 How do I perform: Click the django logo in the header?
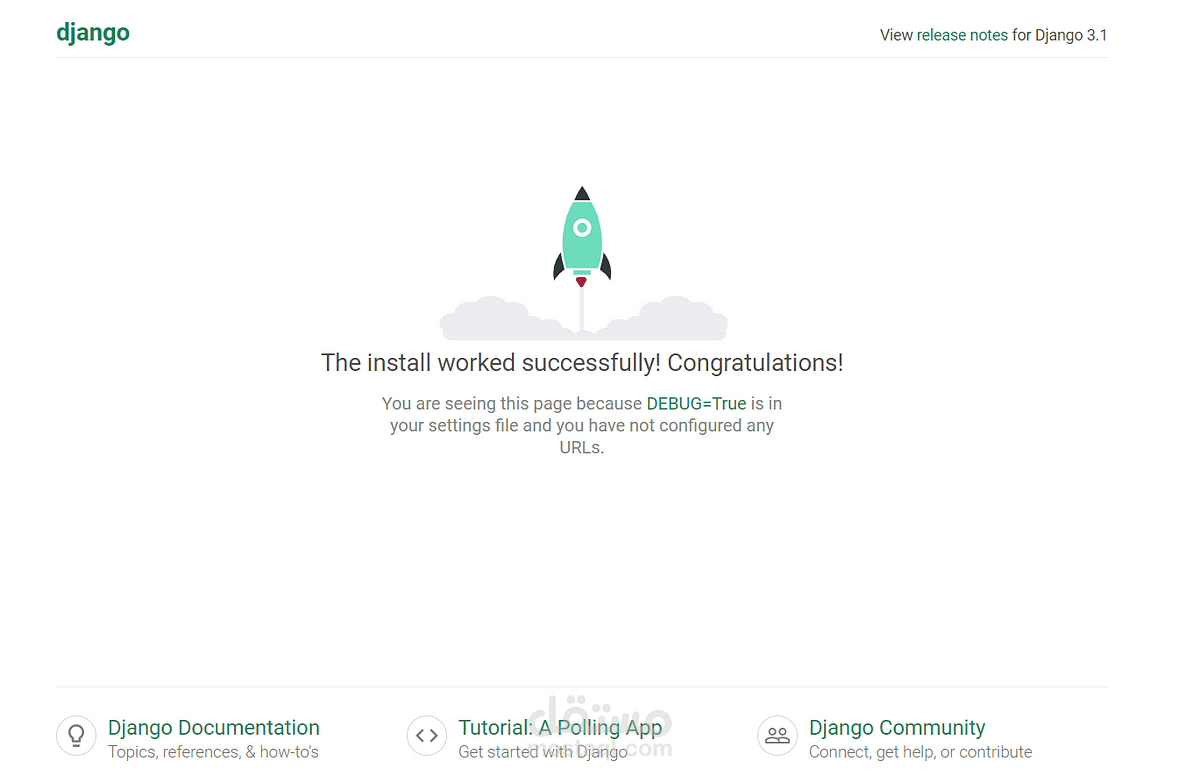93,31
